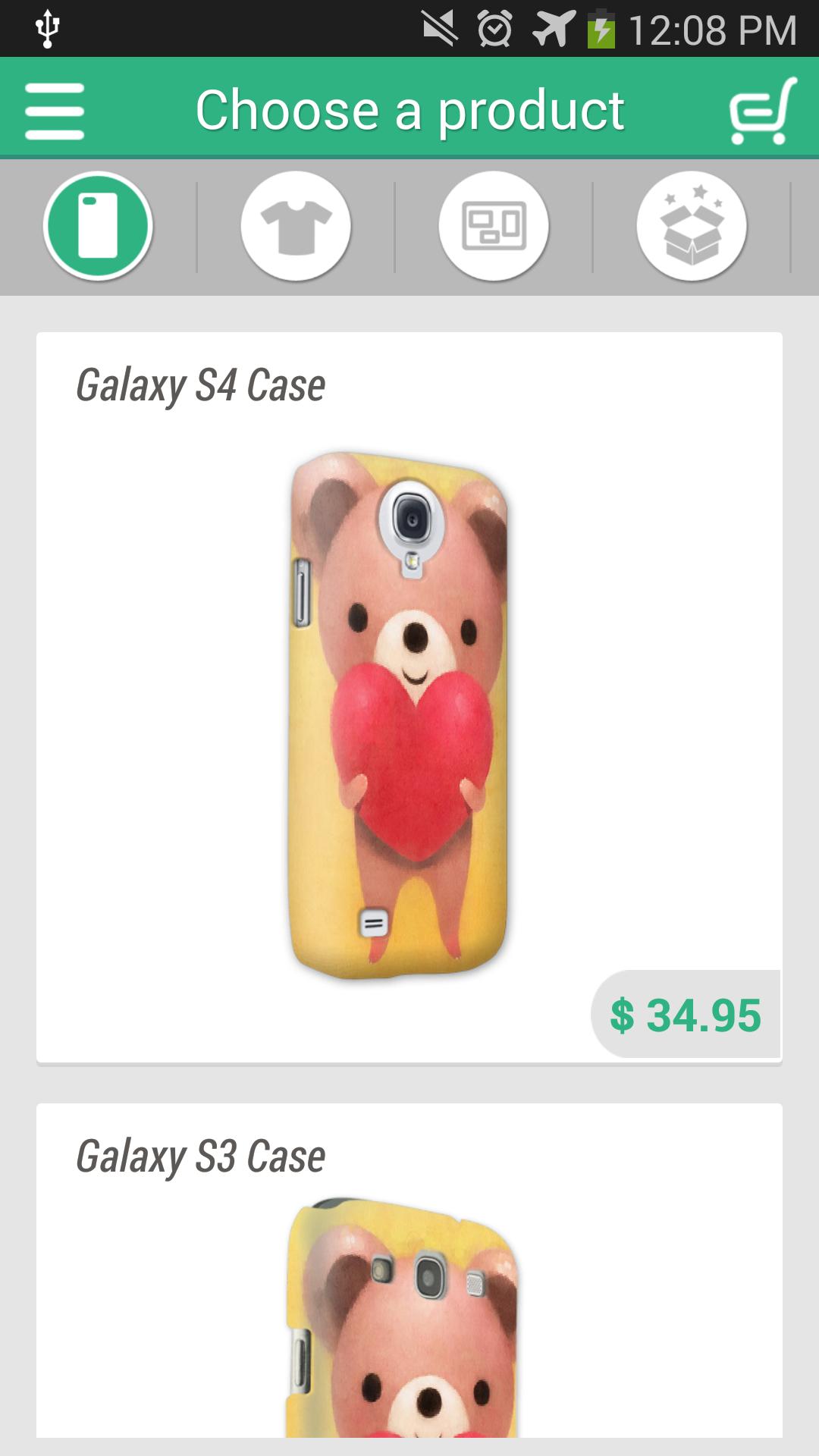Tap the Choose a product header title
The image size is (819, 1456).
409,111
